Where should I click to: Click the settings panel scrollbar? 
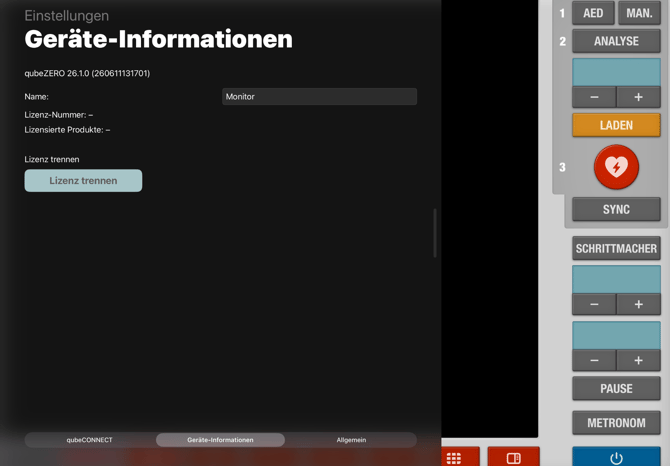pos(435,233)
